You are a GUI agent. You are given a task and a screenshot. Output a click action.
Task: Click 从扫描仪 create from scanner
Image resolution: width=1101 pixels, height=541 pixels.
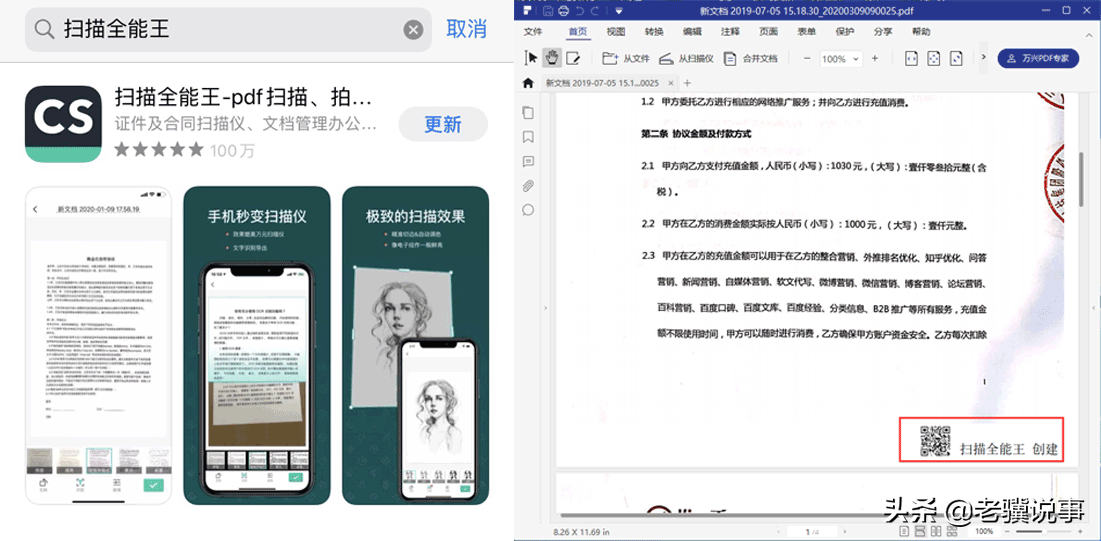click(687, 58)
